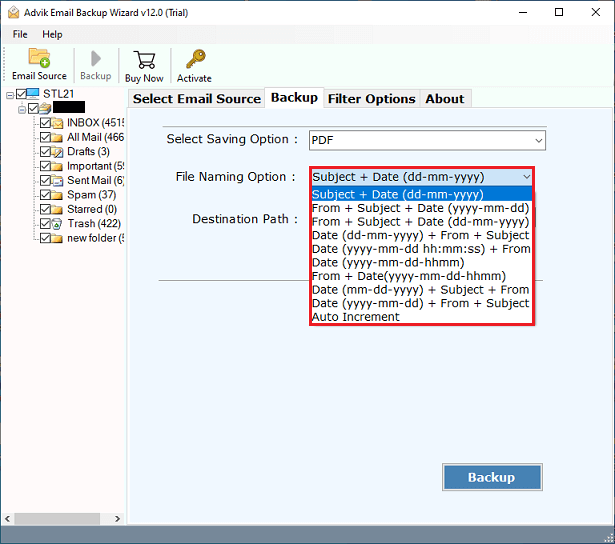Screen dimensions: 615x544
Task: Click the INBOX folder icon
Action: pos(57,123)
